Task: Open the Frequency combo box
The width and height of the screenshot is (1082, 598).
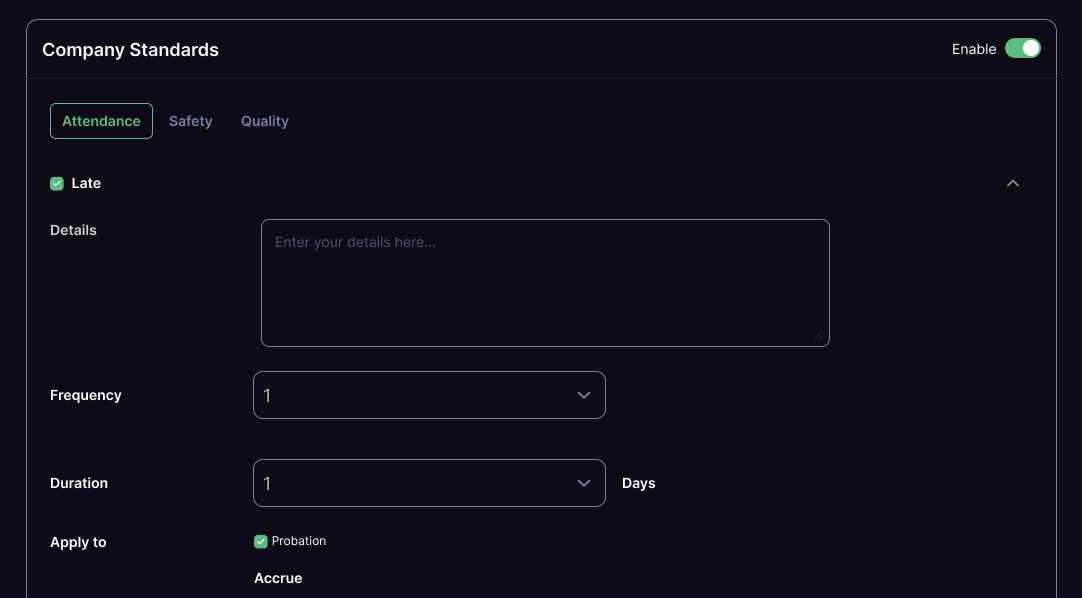Action: pyautogui.click(x=429, y=395)
